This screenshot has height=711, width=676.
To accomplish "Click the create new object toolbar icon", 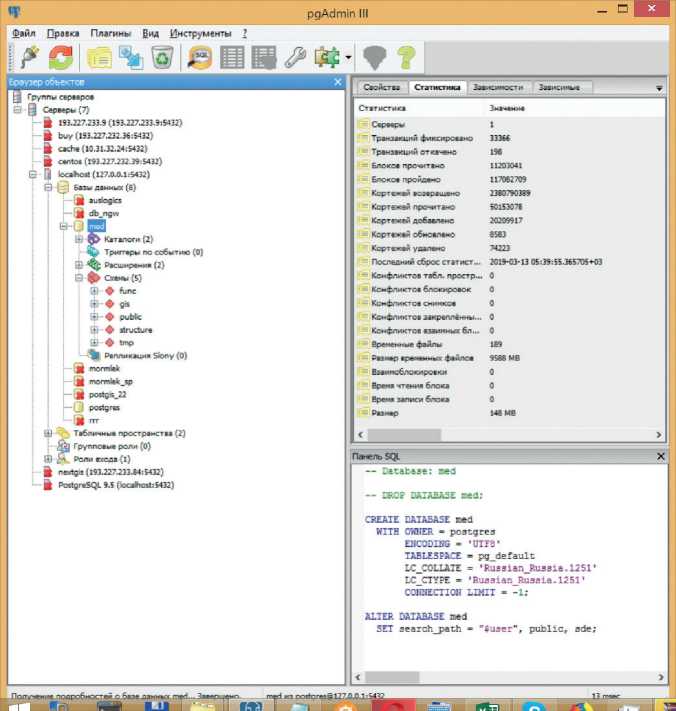I will (x=130, y=58).
